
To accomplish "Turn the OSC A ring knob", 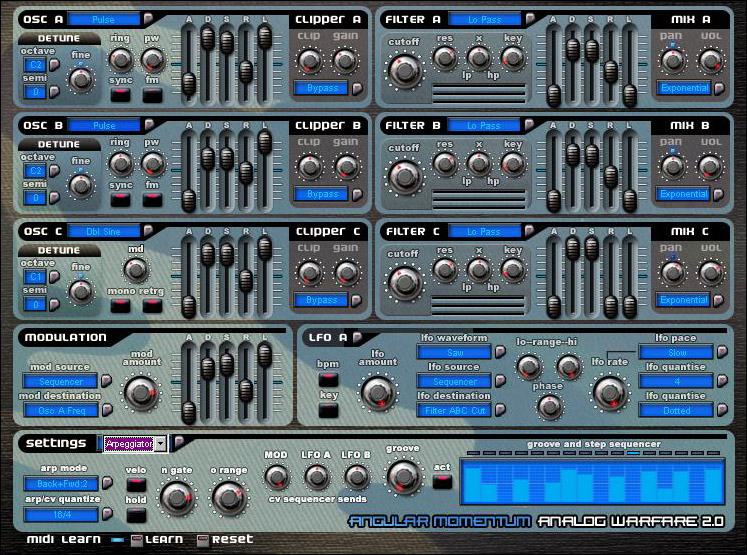I will (121, 60).
